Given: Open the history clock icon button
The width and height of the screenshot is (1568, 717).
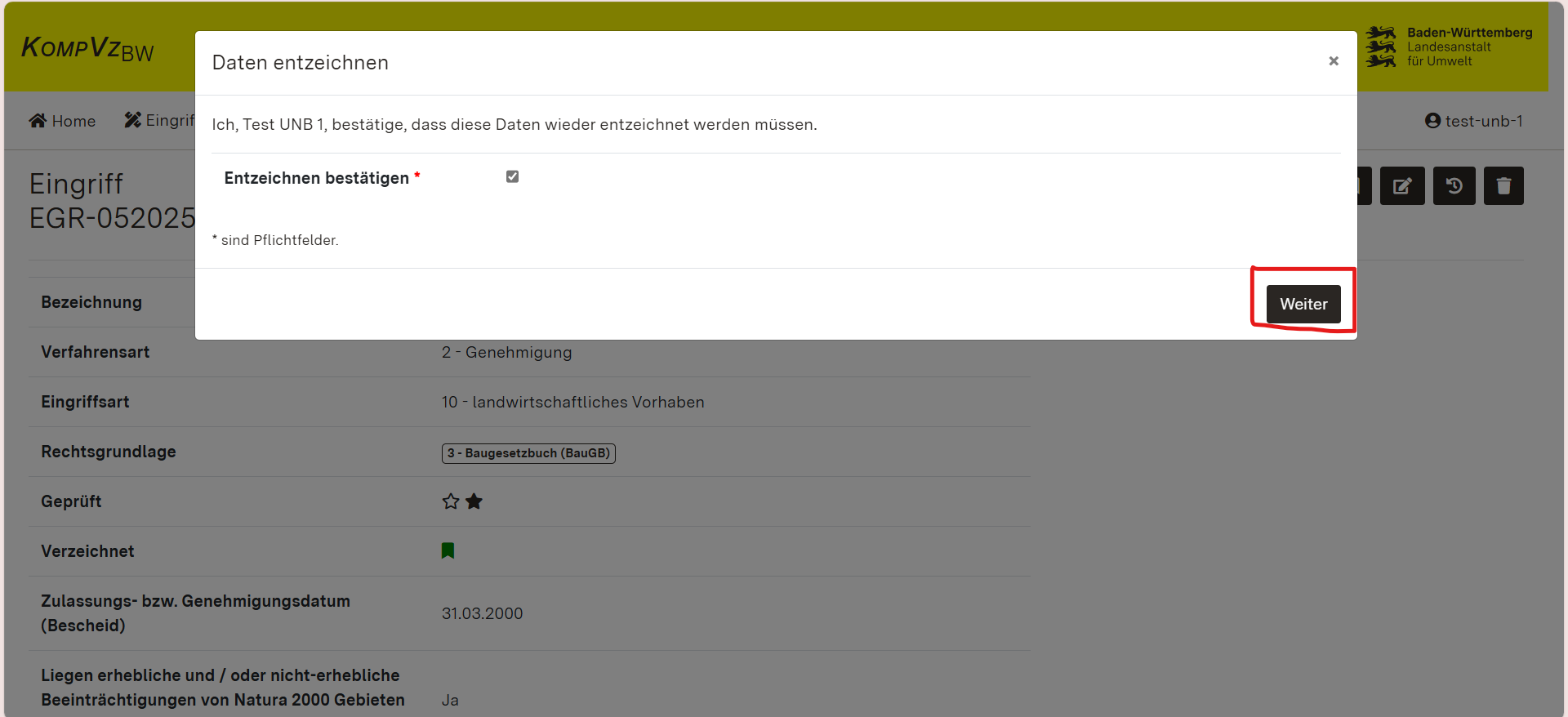Looking at the screenshot, I should click(x=1454, y=186).
